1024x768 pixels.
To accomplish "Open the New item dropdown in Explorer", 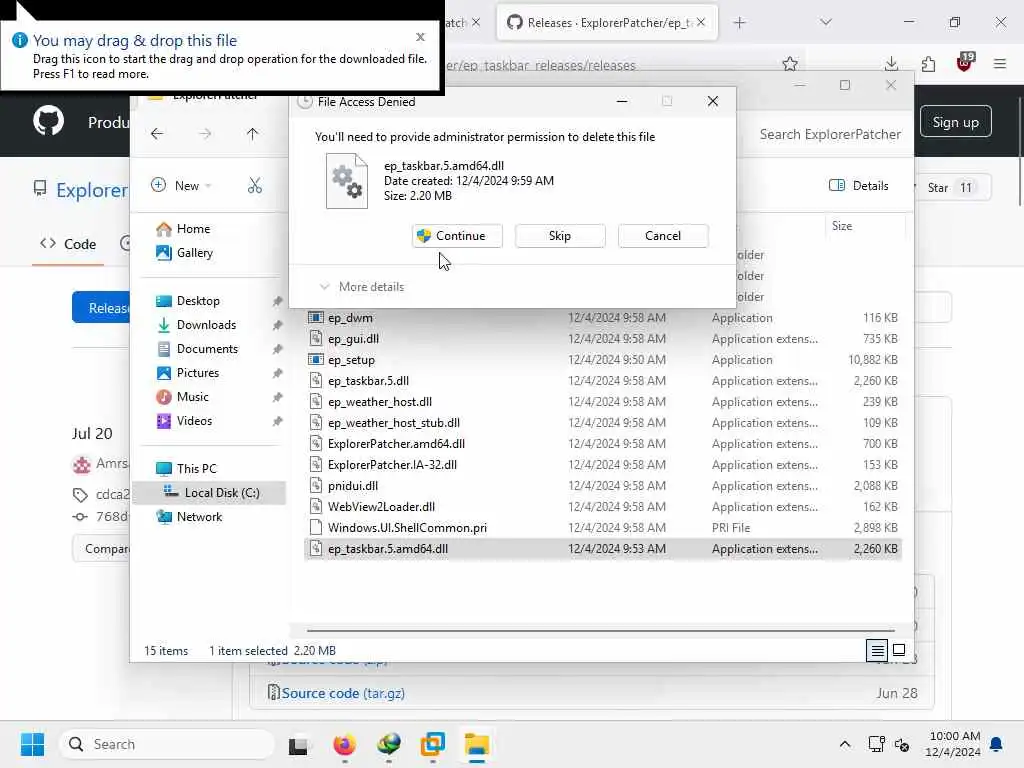I will click(x=182, y=185).
